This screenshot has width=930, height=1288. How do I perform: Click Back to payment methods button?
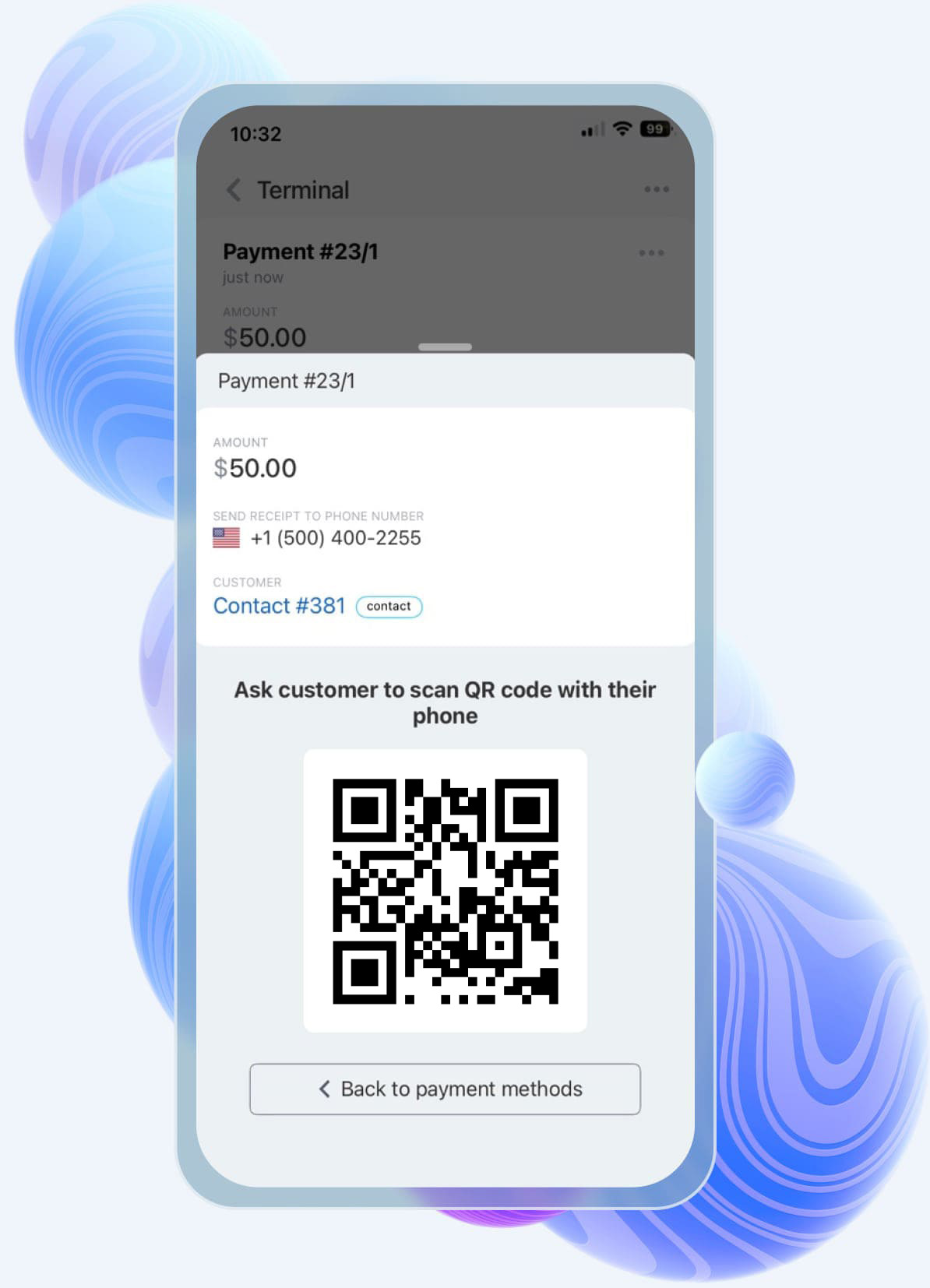click(445, 1089)
